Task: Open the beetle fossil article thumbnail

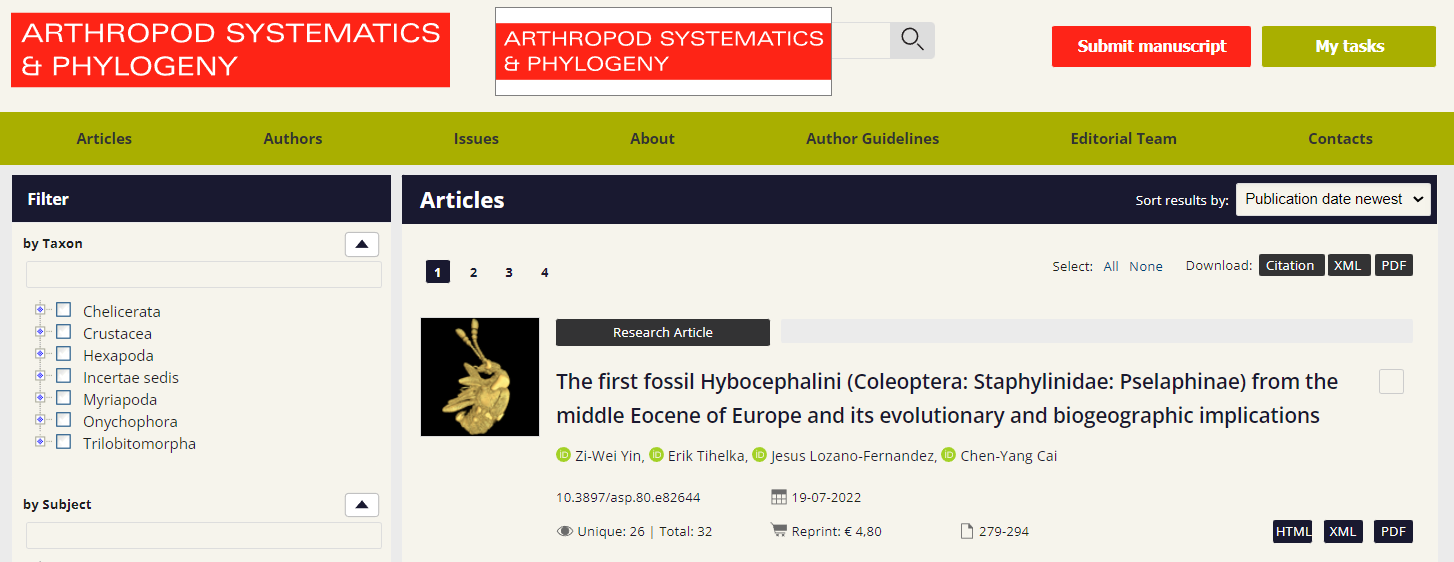Action: (x=480, y=377)
